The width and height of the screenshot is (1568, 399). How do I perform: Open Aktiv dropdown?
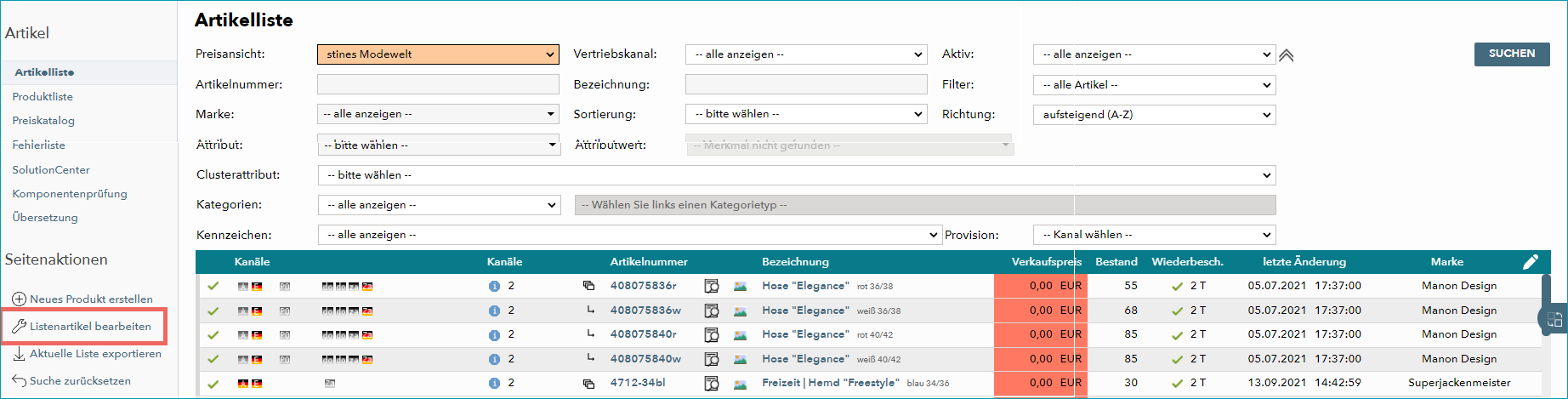pos(1154,54)
